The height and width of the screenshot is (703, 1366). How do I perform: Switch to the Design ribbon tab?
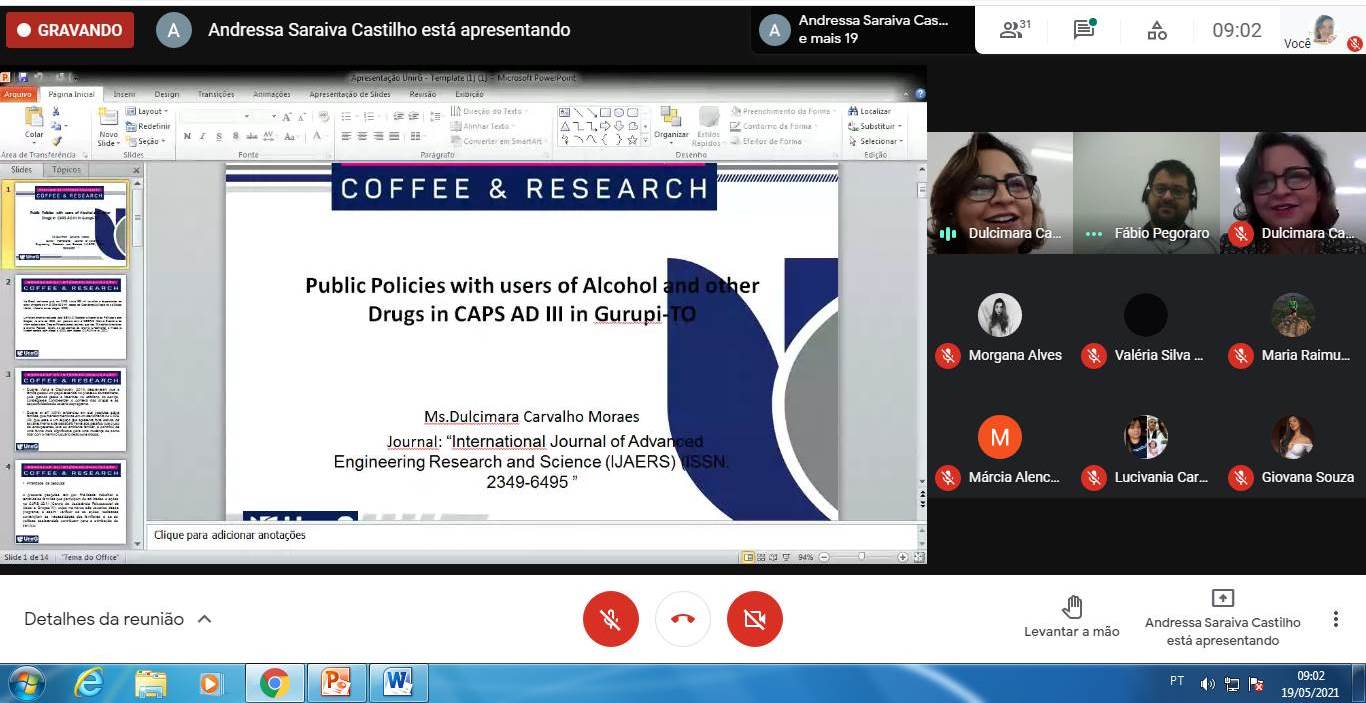[x=167, y=94]
